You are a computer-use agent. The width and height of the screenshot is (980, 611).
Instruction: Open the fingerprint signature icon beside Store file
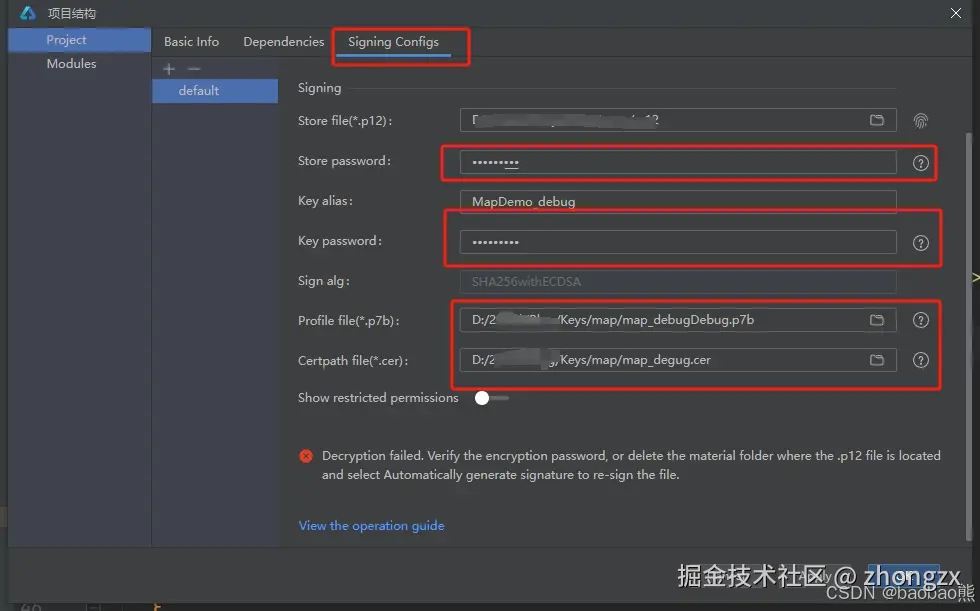pos(920,119)
